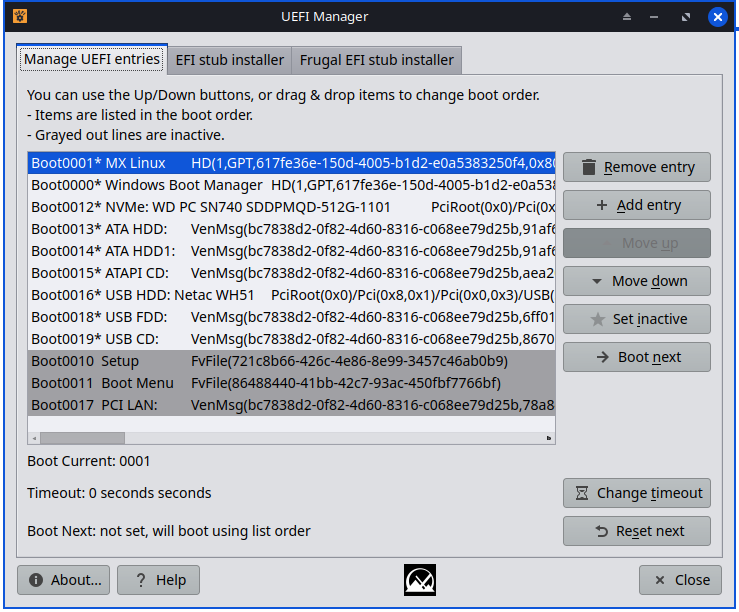Select the Boot0013 ATA HDD entry
Image resolution: width=739 pixels, height=612 pixels.
tap(291, 229)
